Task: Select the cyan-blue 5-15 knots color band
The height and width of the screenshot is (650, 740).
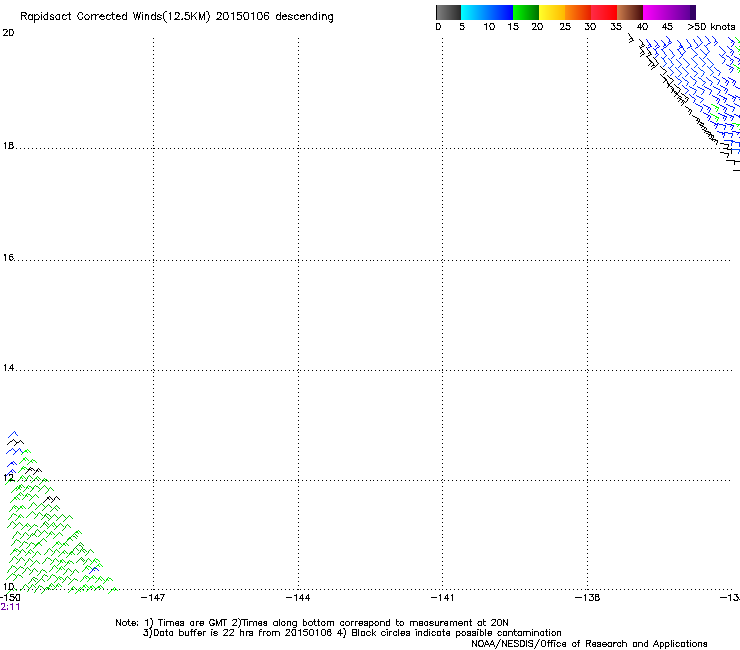Action: (487, 12)
